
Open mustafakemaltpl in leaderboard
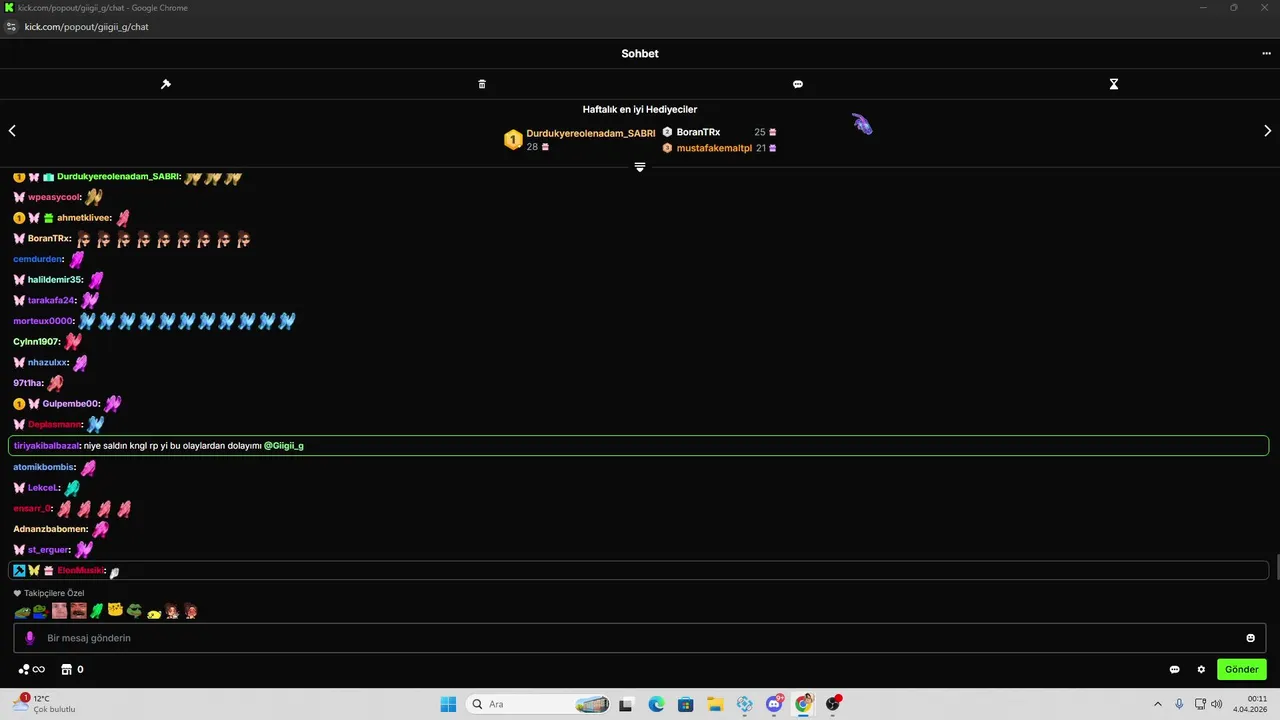coord(714,148)
